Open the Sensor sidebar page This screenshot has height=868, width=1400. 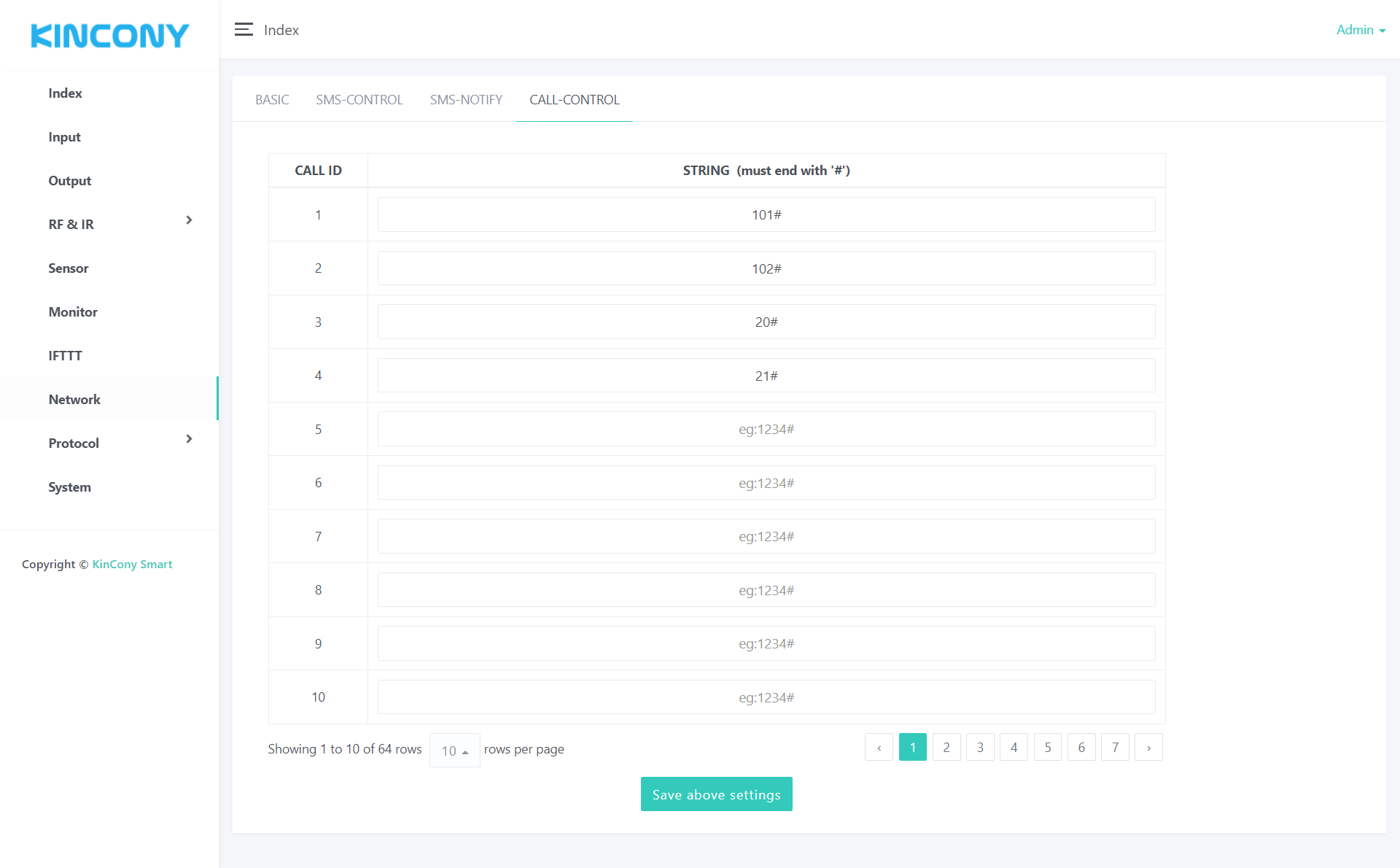pos(69,268)
